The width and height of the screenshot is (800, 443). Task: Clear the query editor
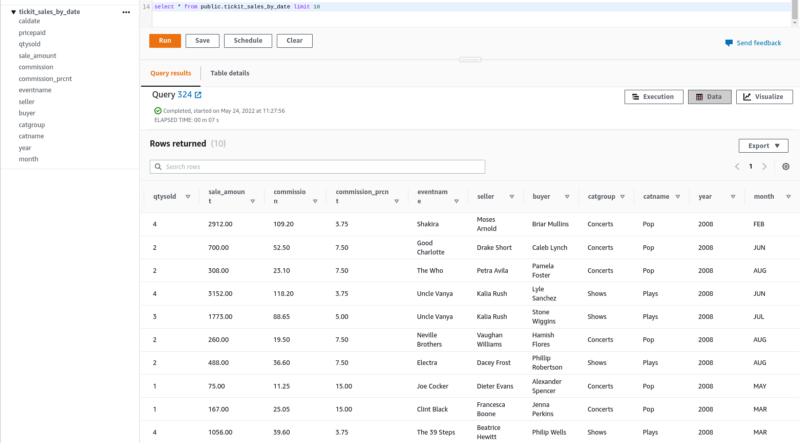(294, 41)
